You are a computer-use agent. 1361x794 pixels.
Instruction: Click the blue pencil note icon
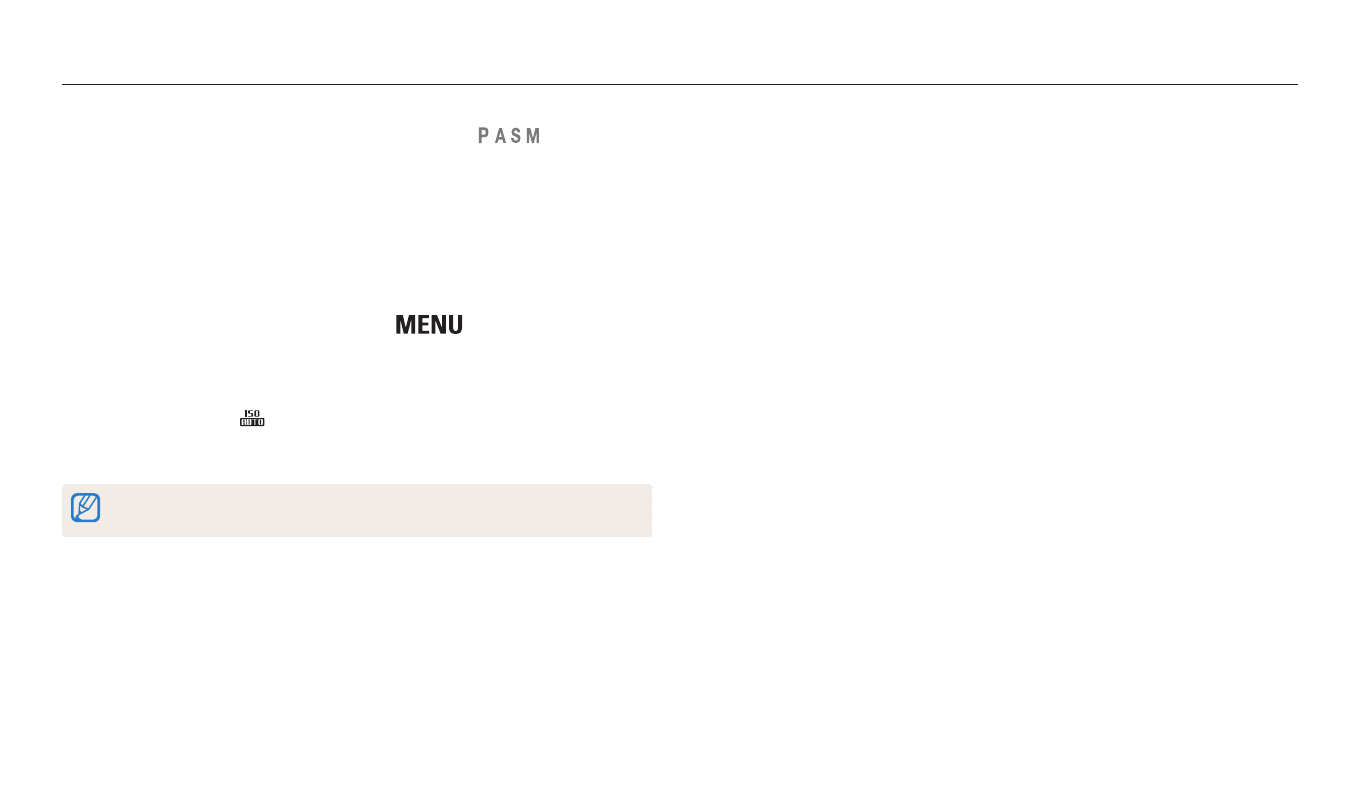click(x=86, y=508)
